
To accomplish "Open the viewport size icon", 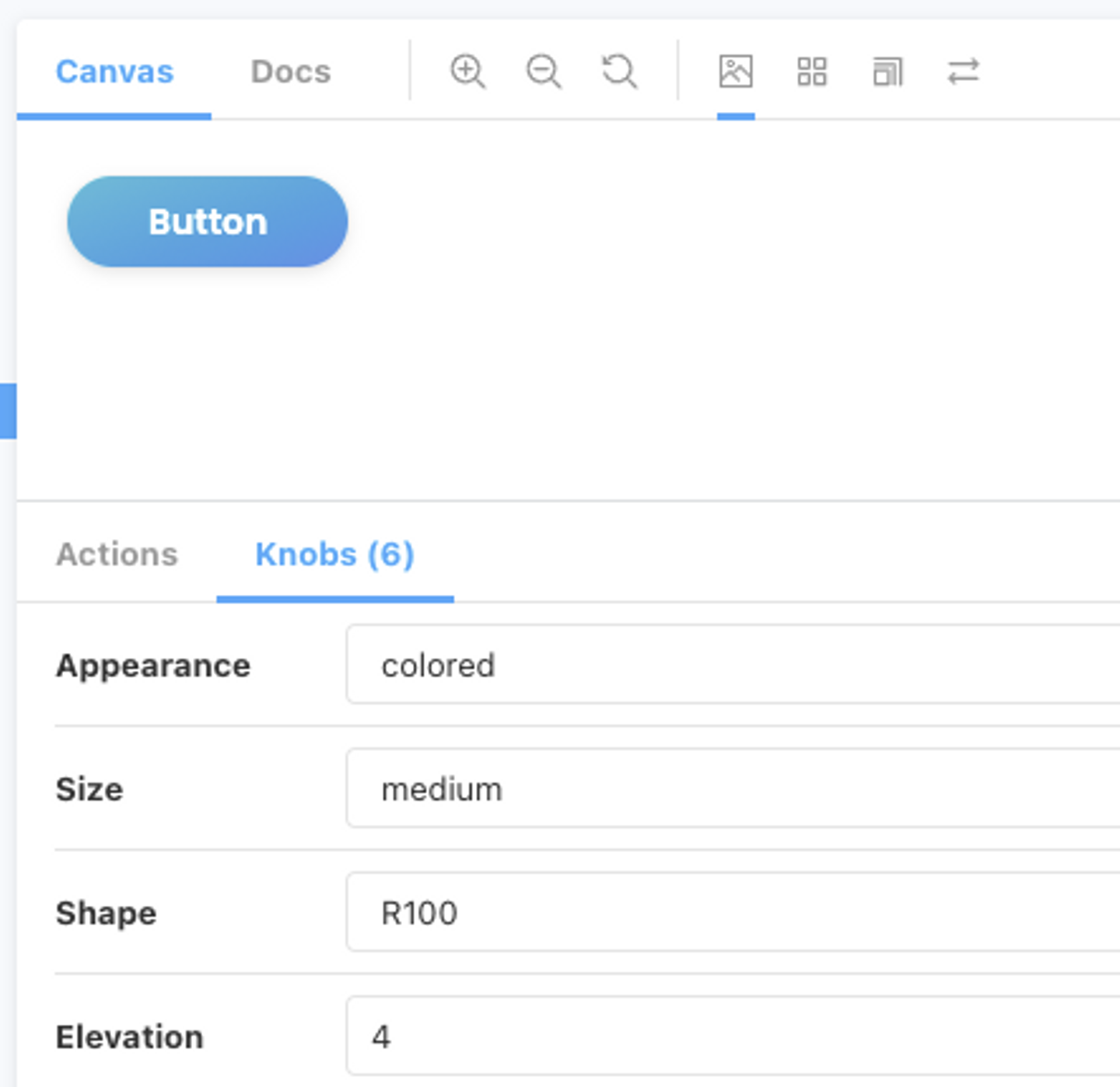I will 887,72.
